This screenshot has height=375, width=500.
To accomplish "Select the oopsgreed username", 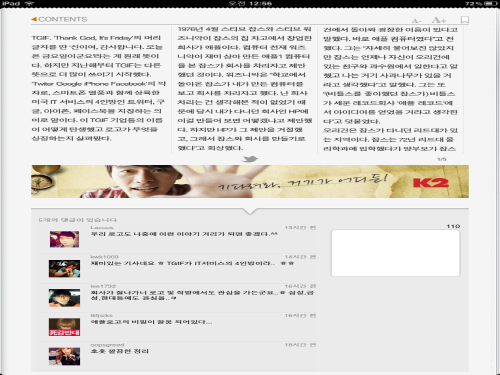I will [107, 345].
